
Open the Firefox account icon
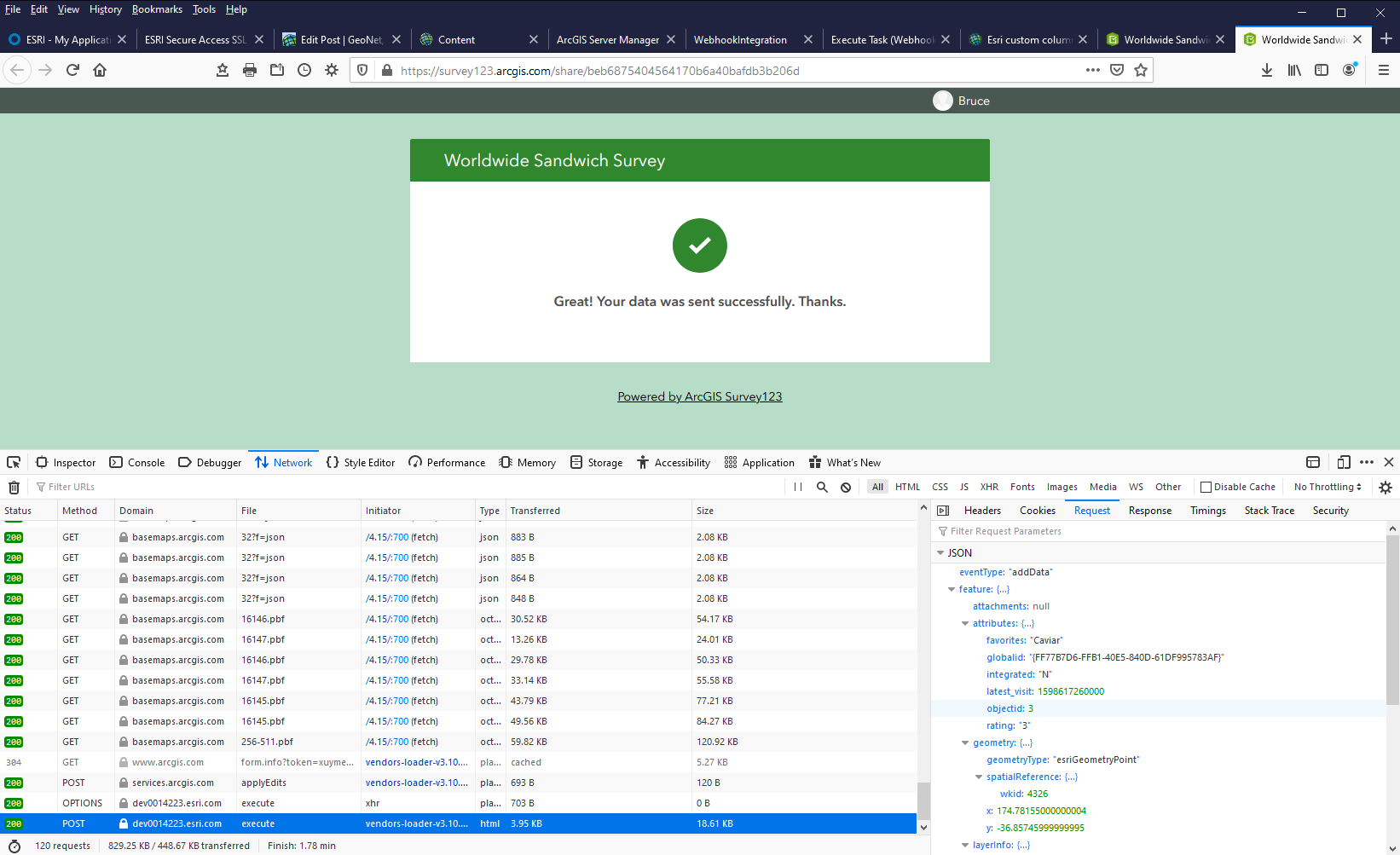[1349, 70]
